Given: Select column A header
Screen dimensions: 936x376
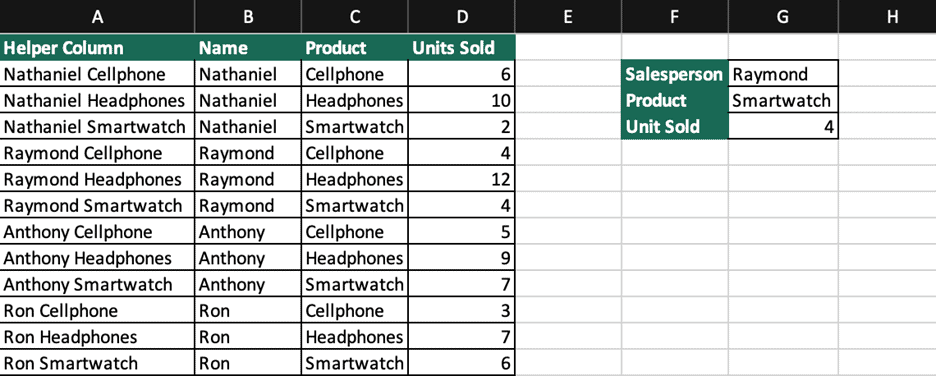Looking at the screenshot, I should pos(97,17).
